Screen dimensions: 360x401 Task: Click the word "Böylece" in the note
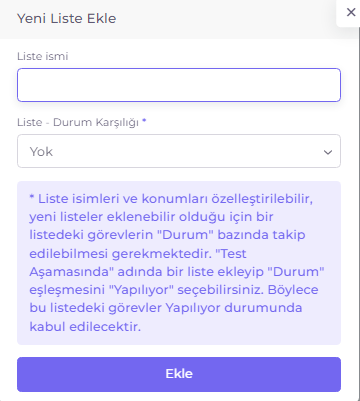[293, 290]
